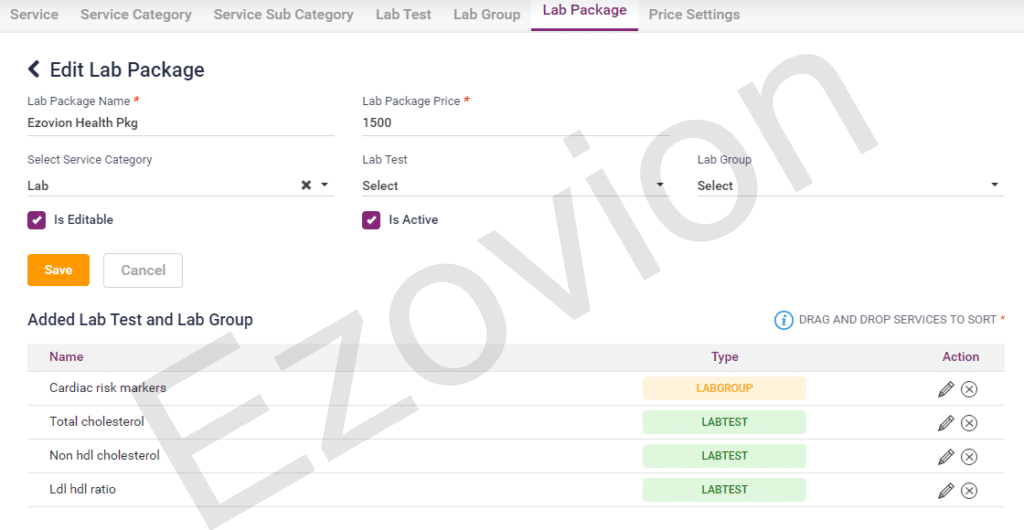Image resolution: width=1024 pixels, height=530 pixels.
Task: Click the Lab Package Price field
Action: (514, 123)
